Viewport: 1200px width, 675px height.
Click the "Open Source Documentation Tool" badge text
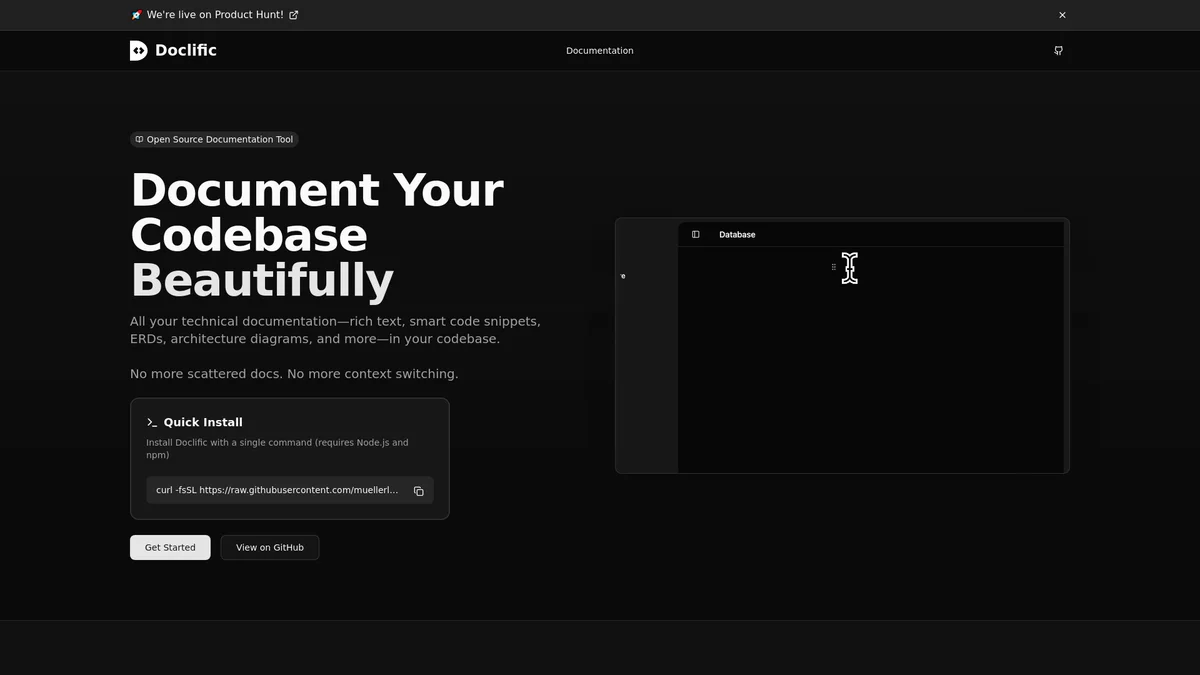click(x=220, y=140)
